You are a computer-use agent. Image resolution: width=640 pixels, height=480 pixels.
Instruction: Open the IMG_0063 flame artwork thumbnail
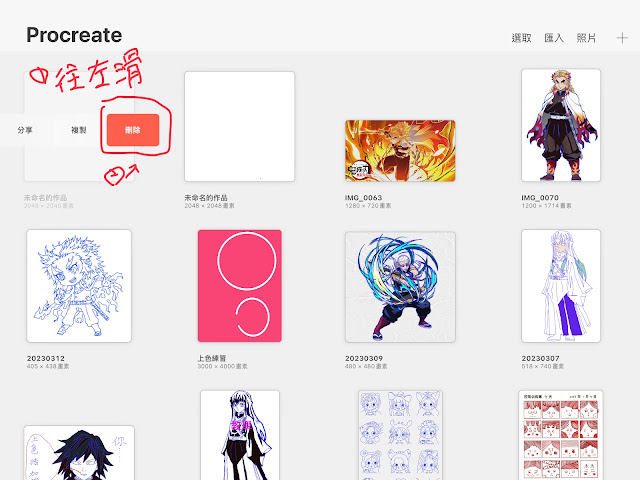pyautogui.click(x=400, y=151)
